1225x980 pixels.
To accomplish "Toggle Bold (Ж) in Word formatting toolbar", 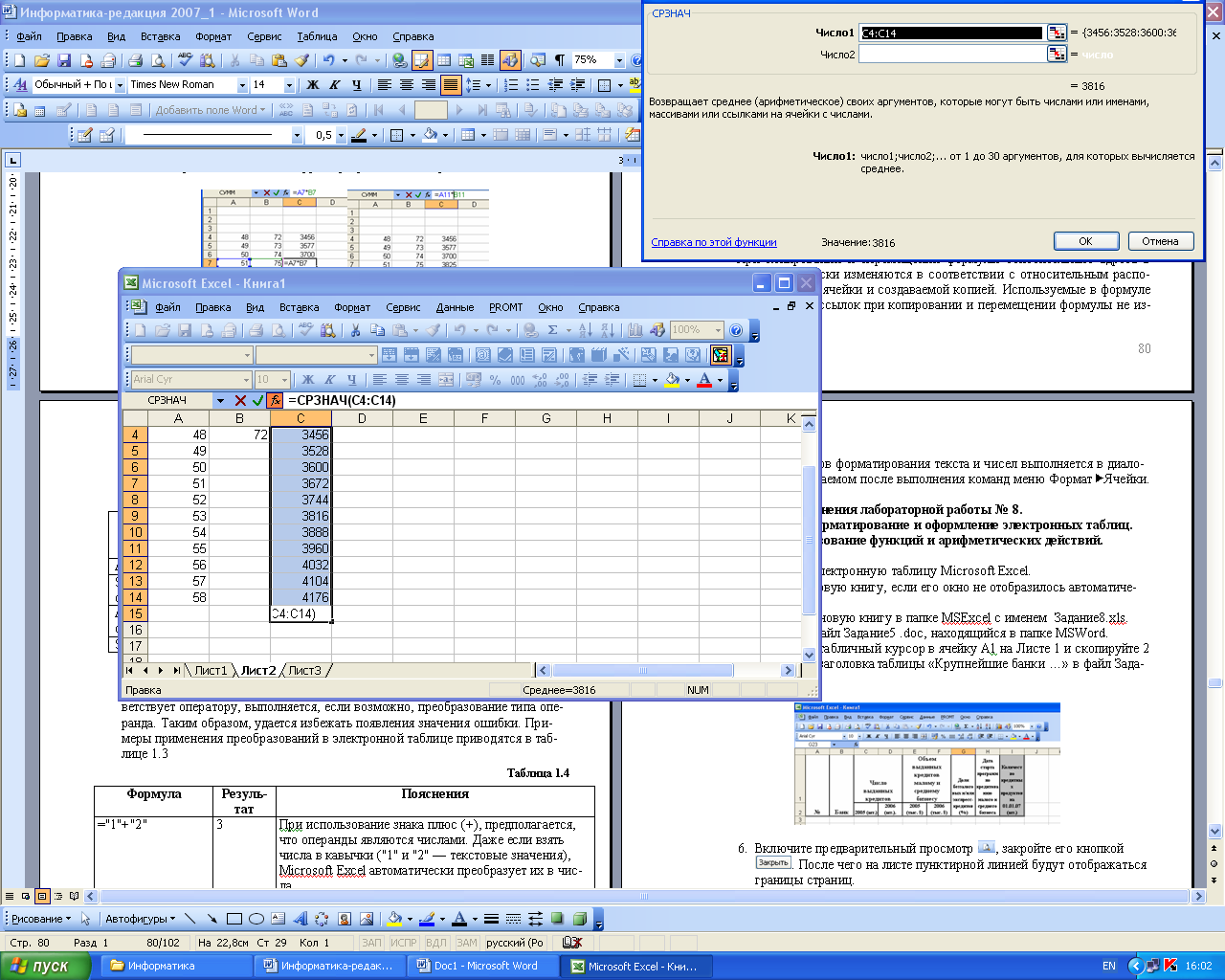I will point(313,85).
